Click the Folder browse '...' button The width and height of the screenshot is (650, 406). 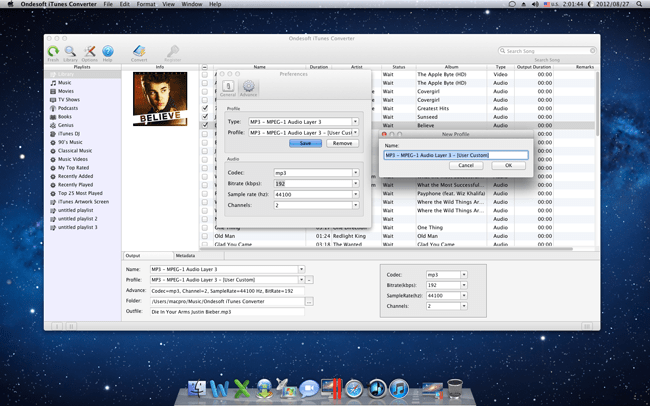309,301
